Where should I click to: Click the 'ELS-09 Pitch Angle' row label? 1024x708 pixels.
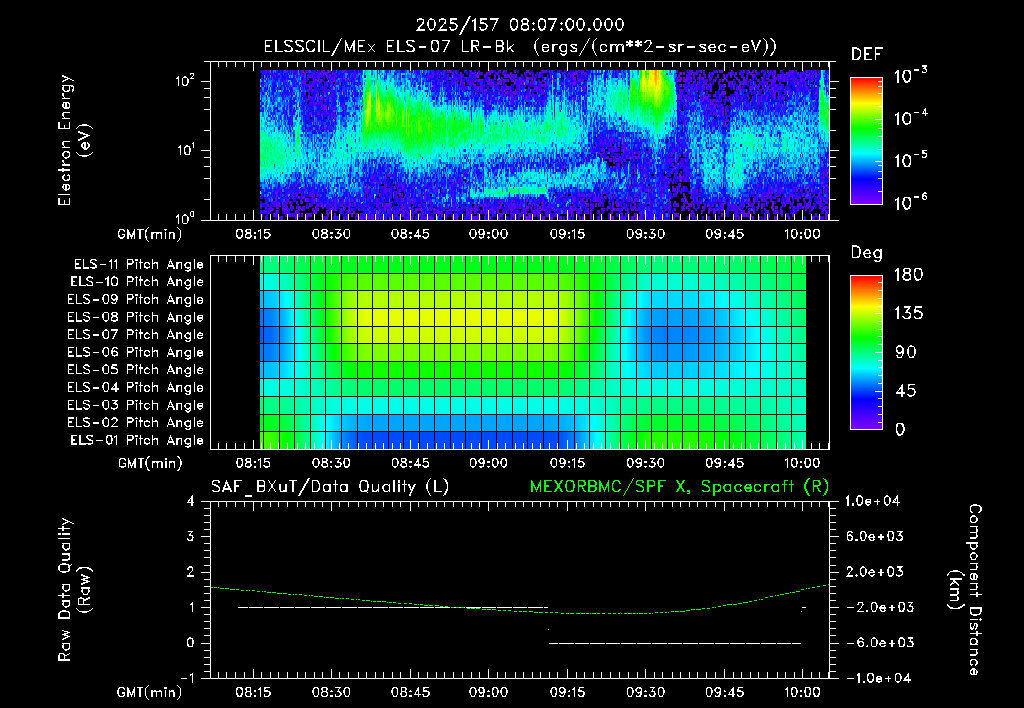pyautogui.click(x=136, y=300)
